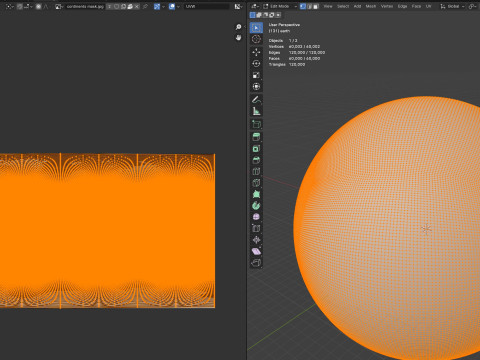Unlink the continents mask image with X

tap(137, 6)
